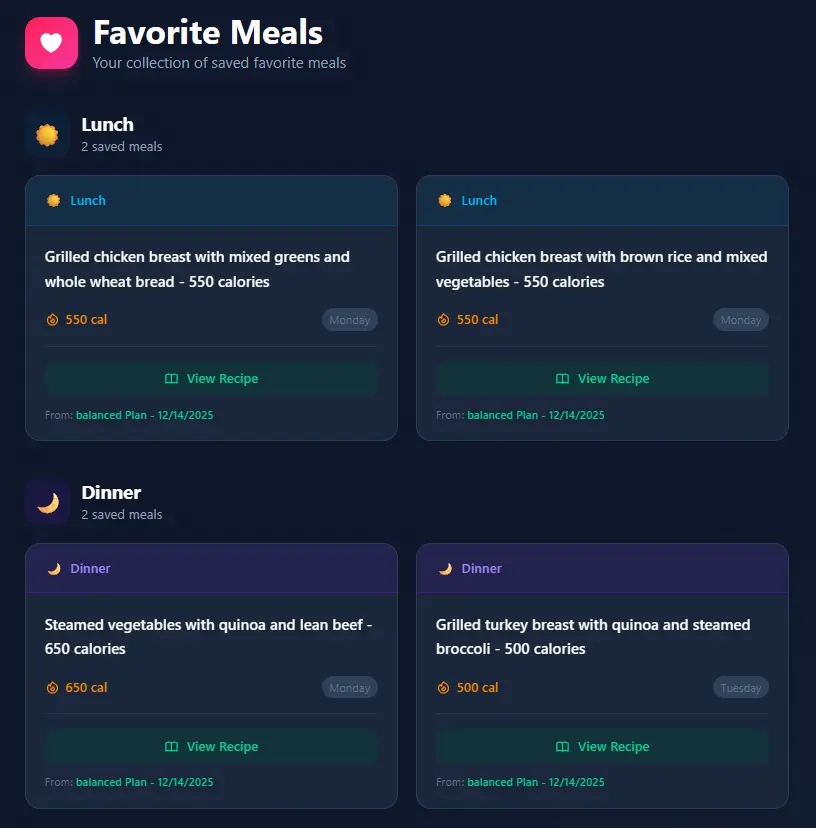Select Dinner label in lean beef card header
816x828 pixels.
click(90, 569)
